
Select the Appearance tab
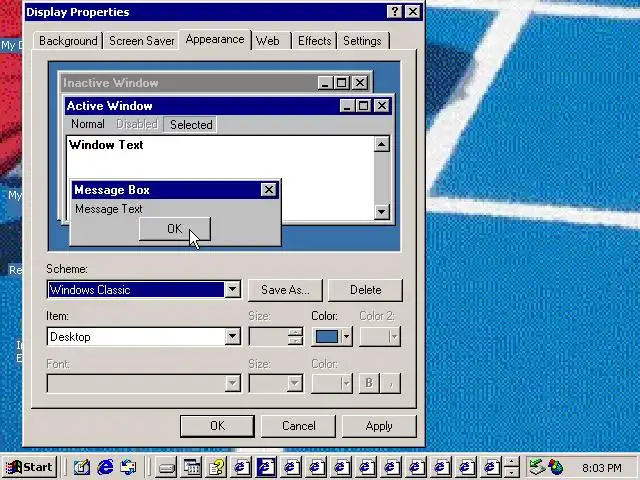[215, 40]
